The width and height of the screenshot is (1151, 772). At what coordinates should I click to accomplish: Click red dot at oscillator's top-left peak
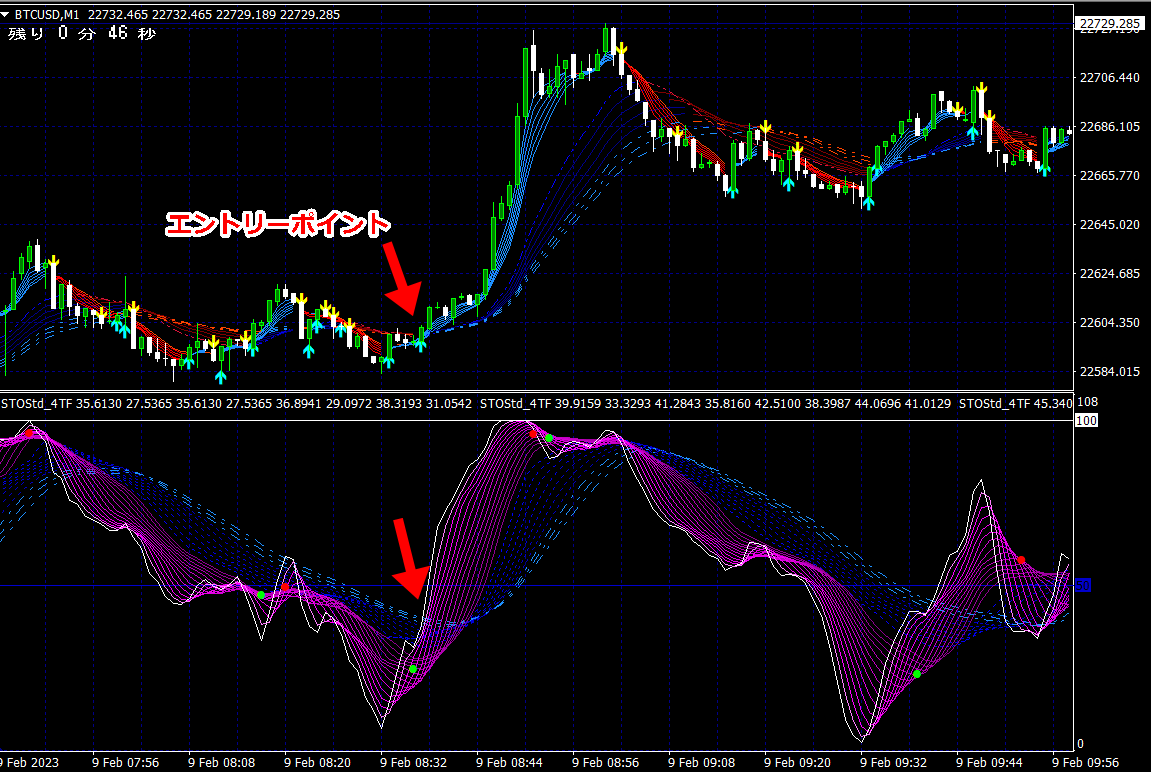tap(30, 433)
